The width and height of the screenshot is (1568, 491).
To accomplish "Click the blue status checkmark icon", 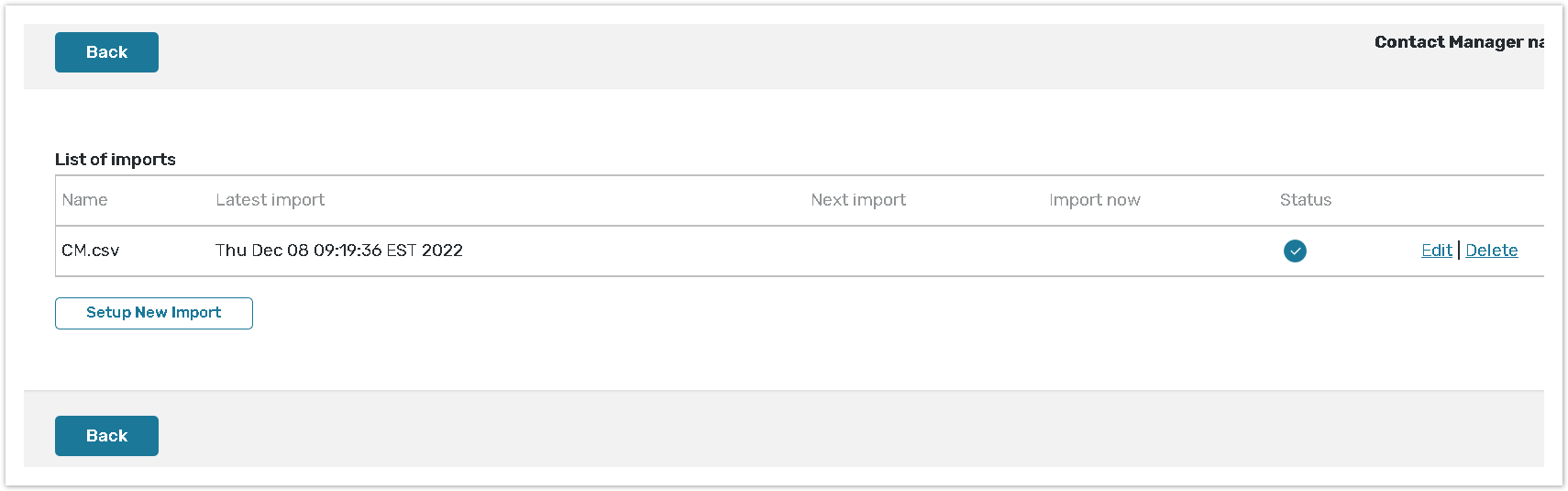I will [1295, 251].
